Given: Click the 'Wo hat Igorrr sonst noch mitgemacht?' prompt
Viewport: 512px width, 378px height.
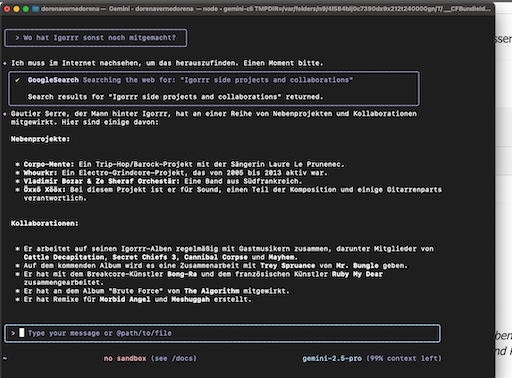Looking at the screenshot, I should tap(96, 38).
